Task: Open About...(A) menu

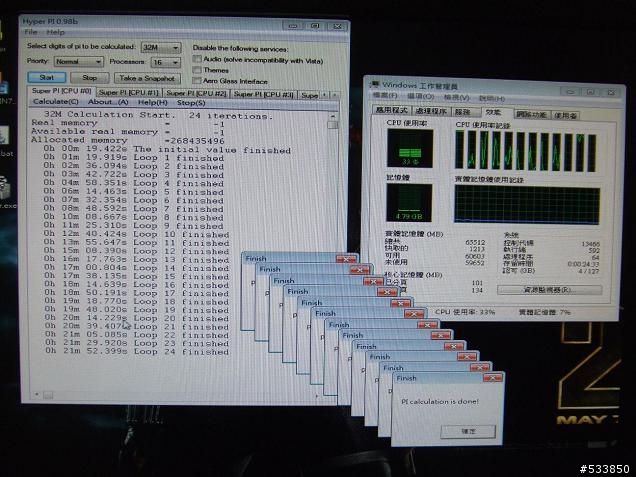Action: [x=108, y=102]
